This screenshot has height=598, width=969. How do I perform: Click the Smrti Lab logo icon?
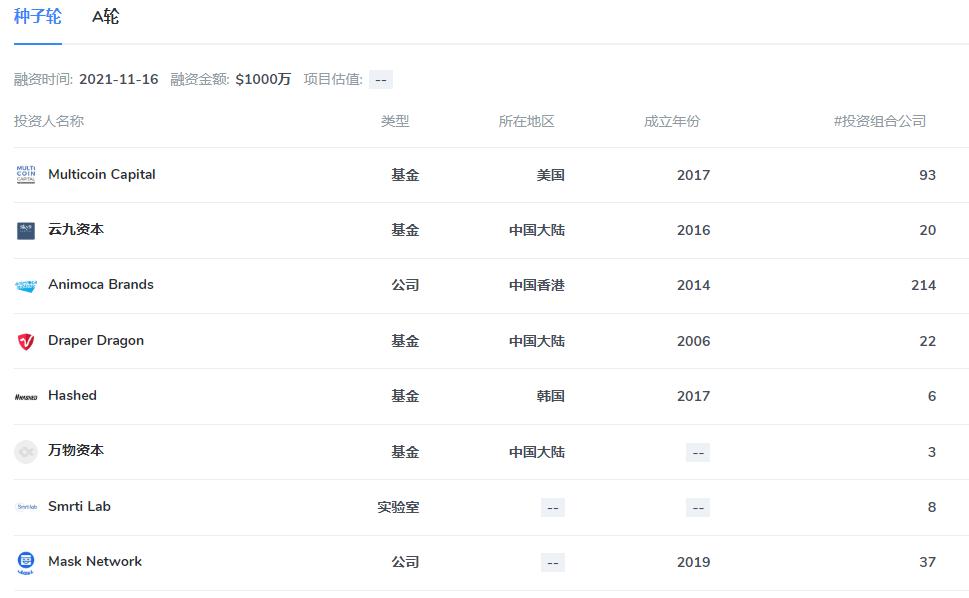tap(26, 506)
